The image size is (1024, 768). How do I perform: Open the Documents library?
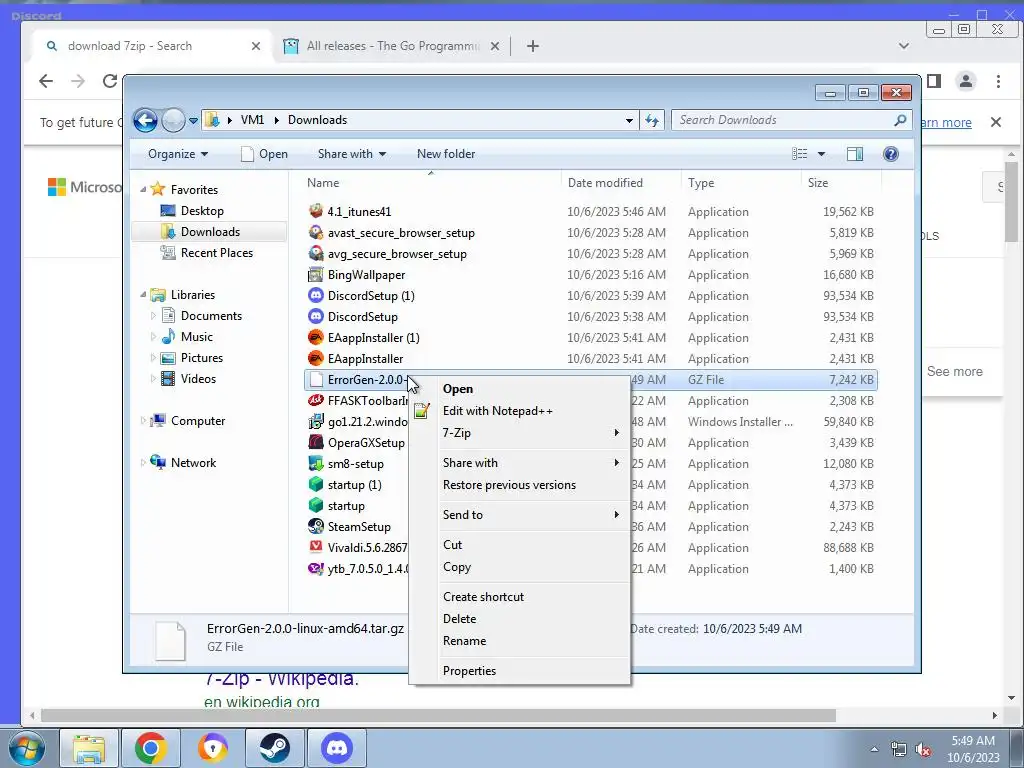pos(211,315)
